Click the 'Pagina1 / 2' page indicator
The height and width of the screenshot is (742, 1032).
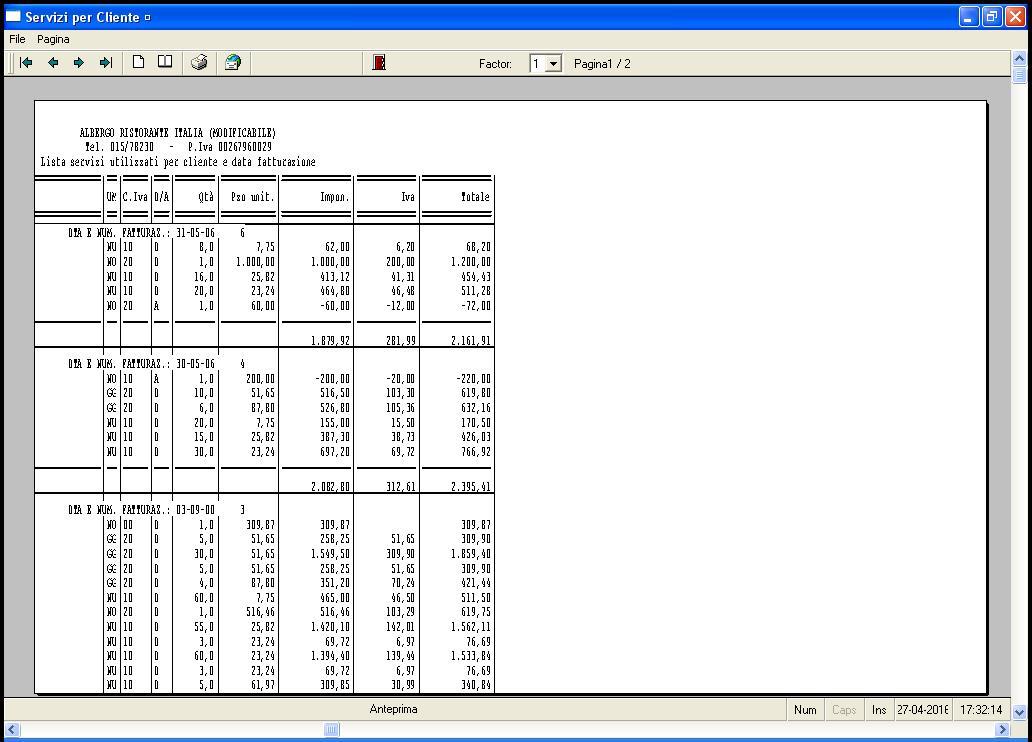[602, 64]
